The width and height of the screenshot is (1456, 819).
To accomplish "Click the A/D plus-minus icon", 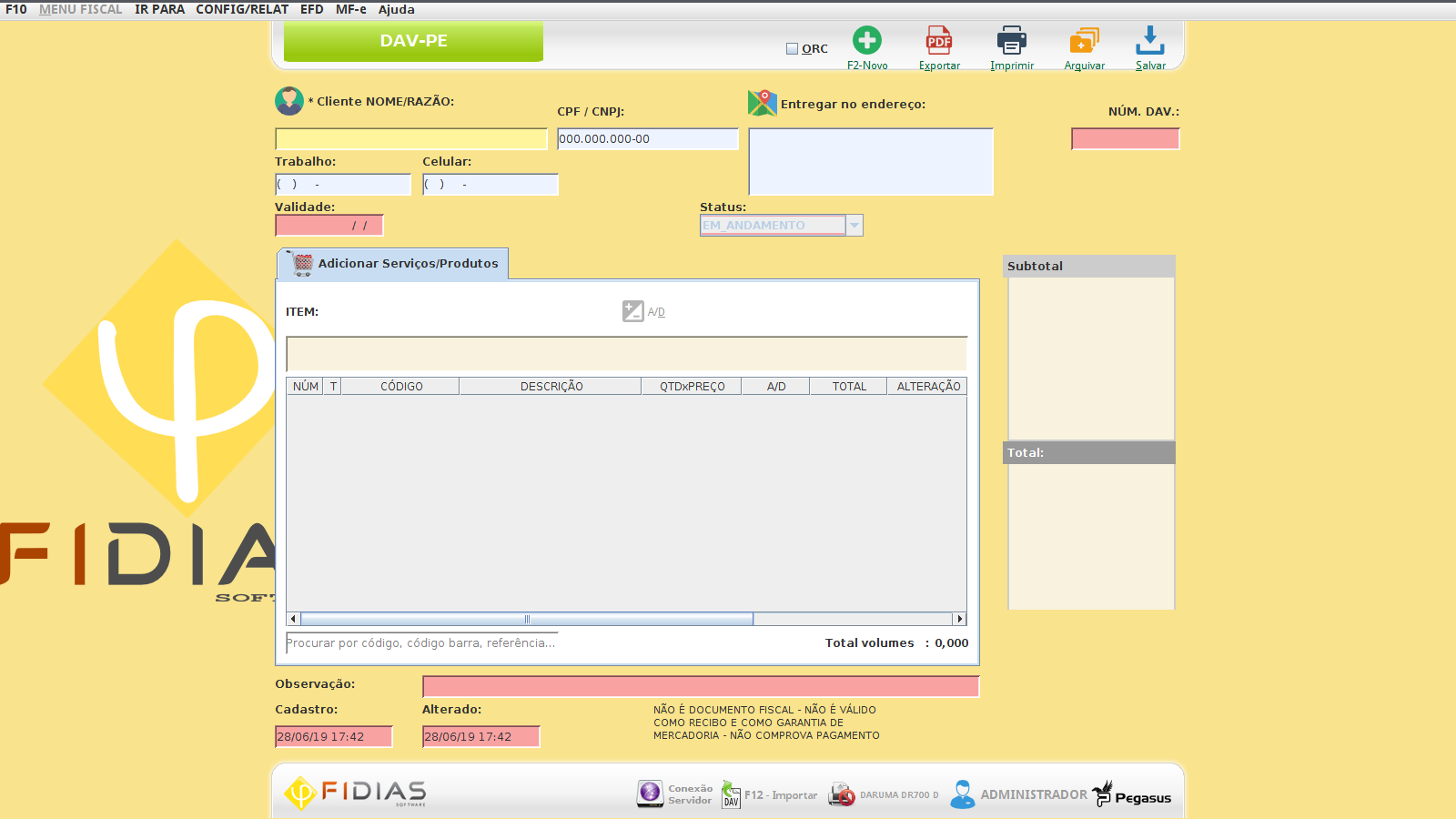I will [633, 311].
